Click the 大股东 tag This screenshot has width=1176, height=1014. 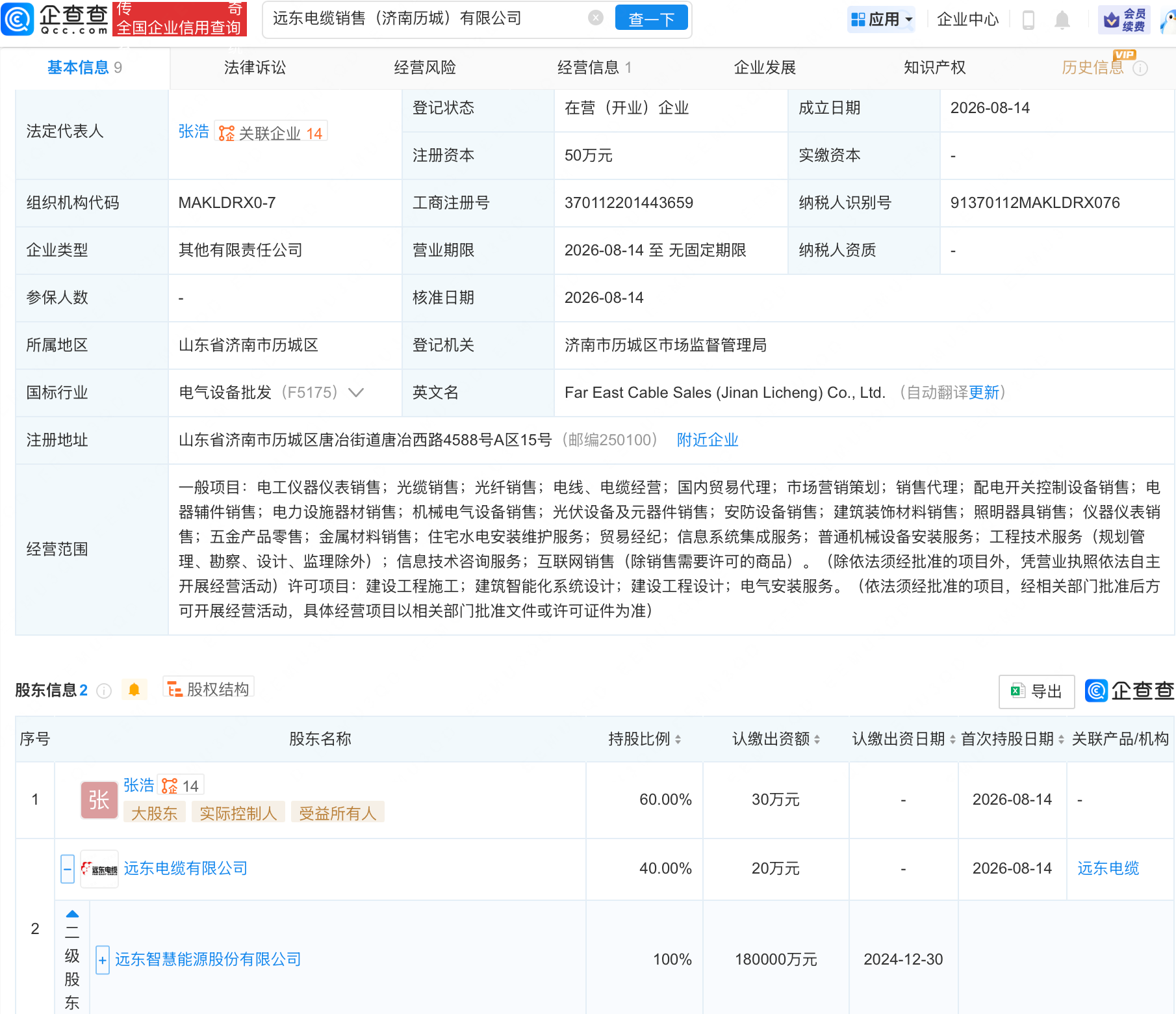click(155, 813)
